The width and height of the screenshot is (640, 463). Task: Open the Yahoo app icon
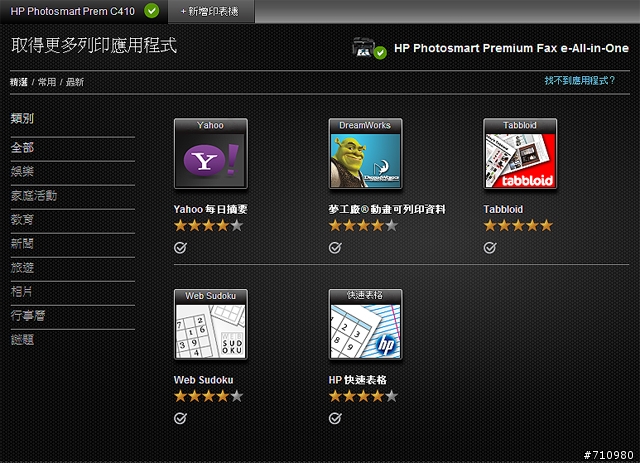(x=211, y=154)
